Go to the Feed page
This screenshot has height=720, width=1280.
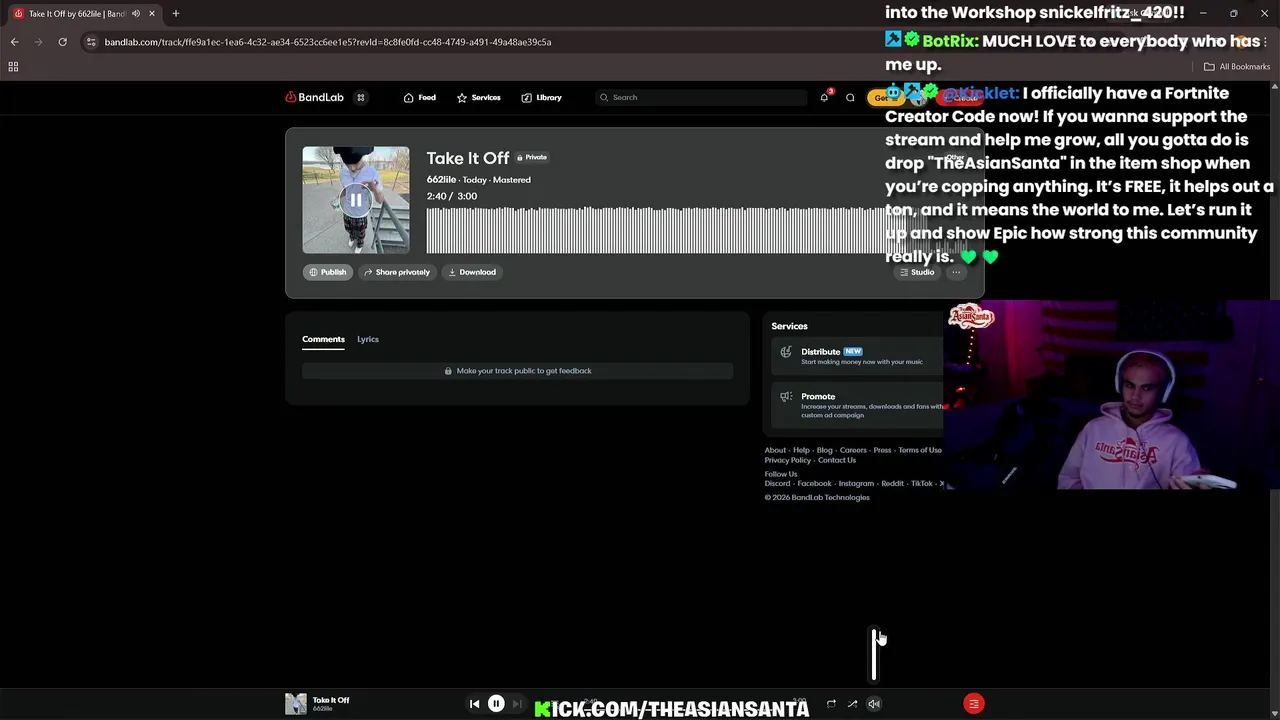[420, 97]
